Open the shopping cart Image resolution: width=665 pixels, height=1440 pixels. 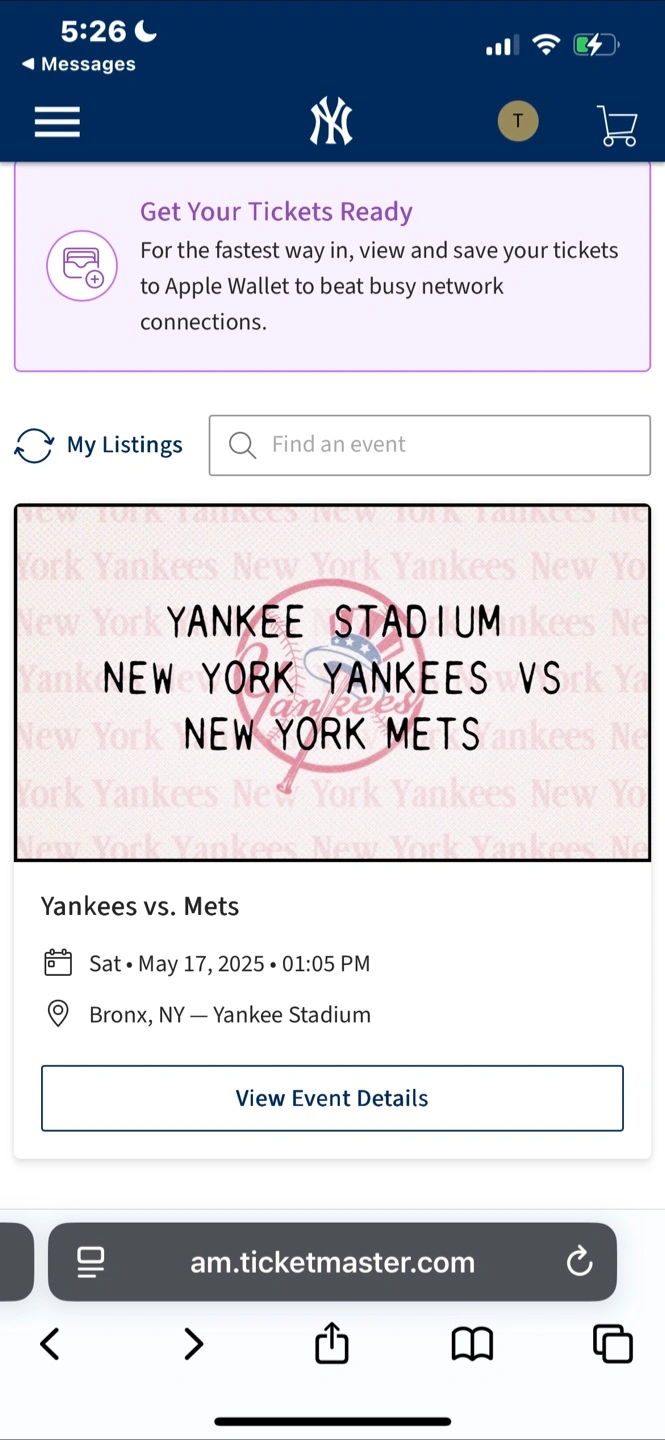[617, 125]
